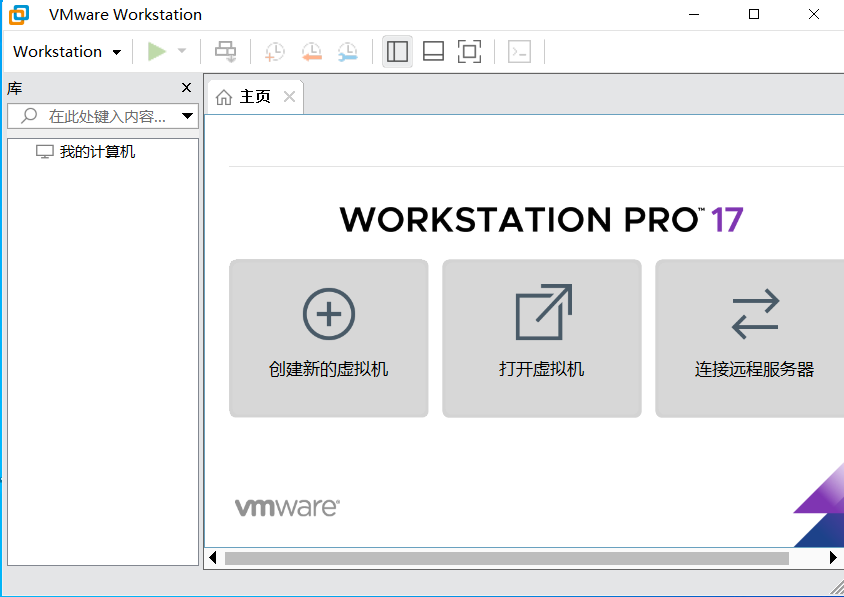Click 打开虚拟机 tile
Viewport: 844px width, 597px height.
pos(541,338)
